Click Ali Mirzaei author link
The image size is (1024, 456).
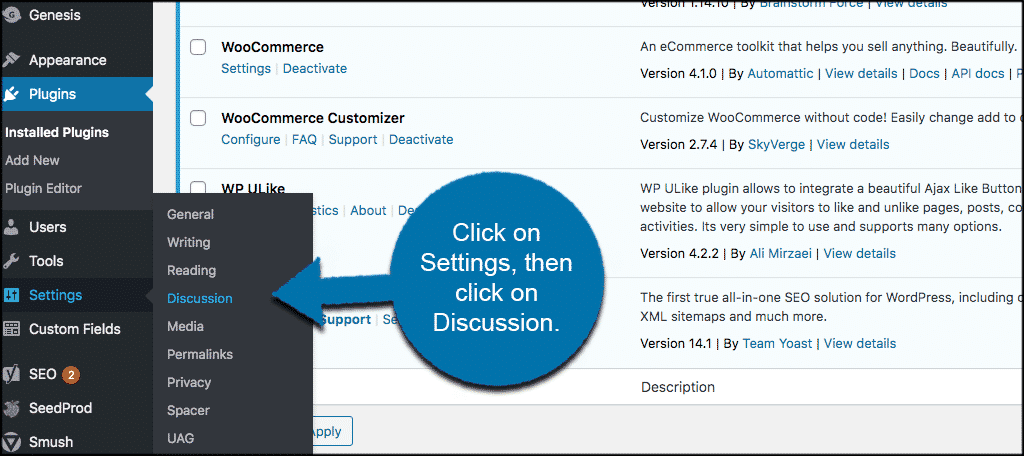(x=780, y=253)
